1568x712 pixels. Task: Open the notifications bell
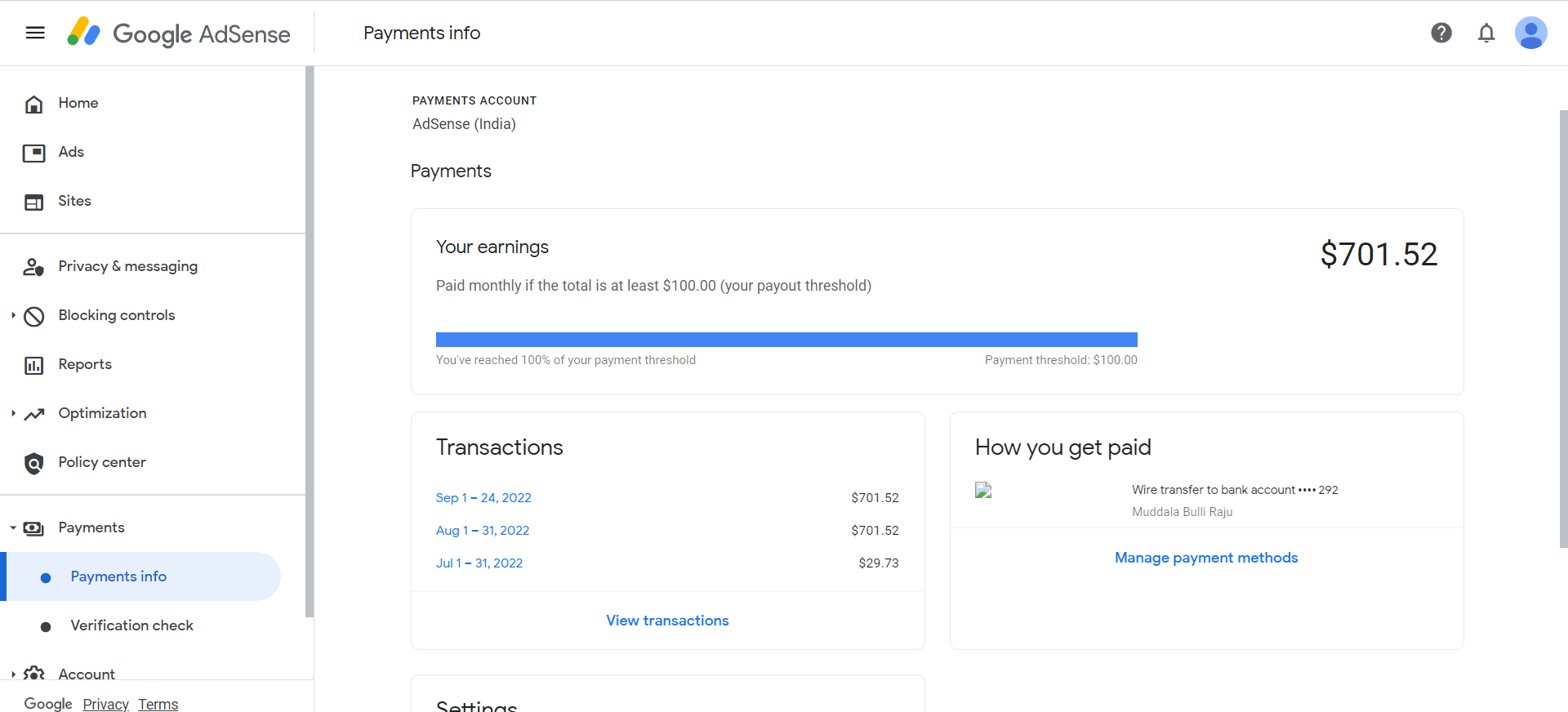pyautogui.click(x=1486, y=33)
